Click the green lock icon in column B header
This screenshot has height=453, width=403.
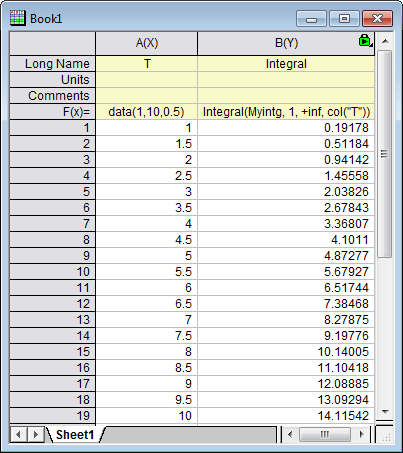click(x=365, y=40)
